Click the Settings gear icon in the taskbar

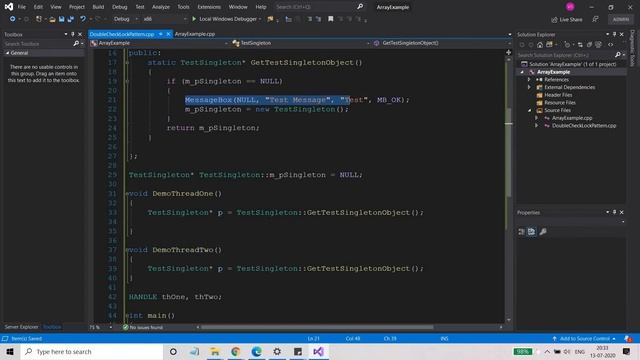[x=277, y=351]
